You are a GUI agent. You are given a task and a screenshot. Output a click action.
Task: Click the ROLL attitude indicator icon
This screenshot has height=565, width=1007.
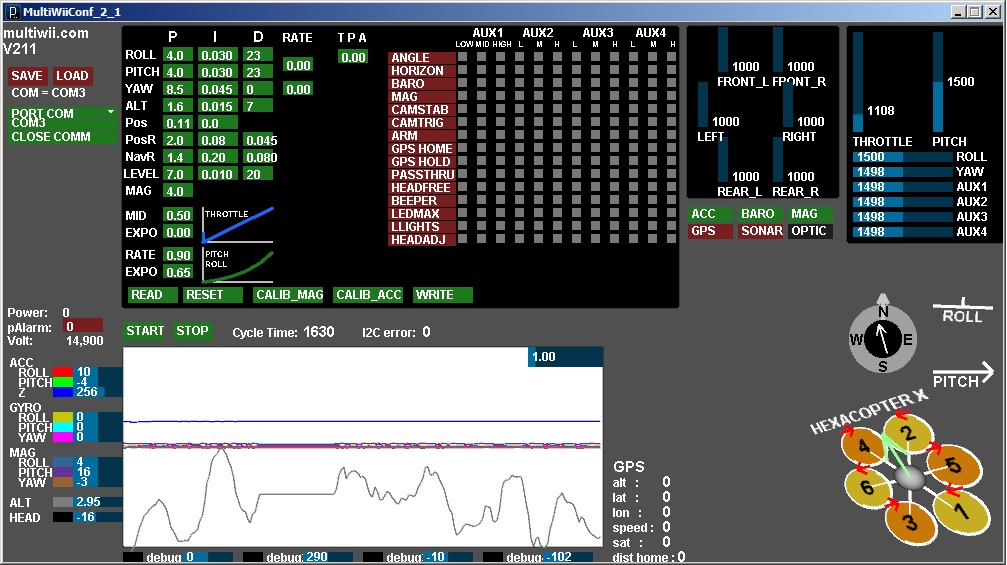963,311
